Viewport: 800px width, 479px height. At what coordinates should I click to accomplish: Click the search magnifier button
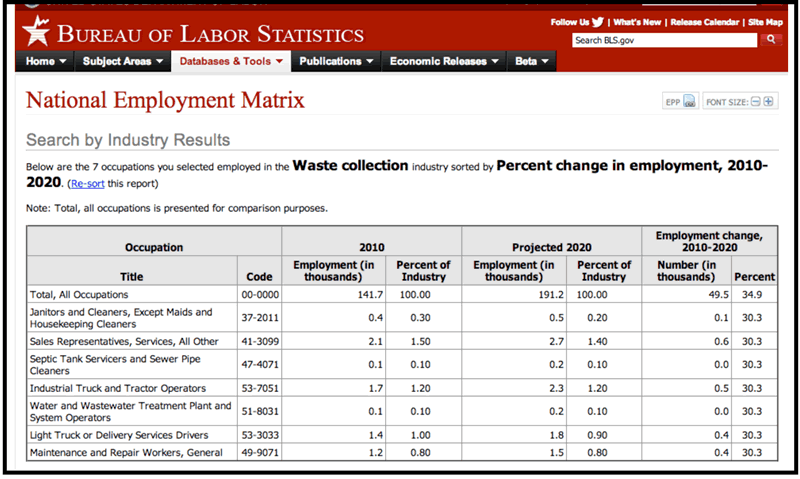pyautogui.click(x=771, y=40)
